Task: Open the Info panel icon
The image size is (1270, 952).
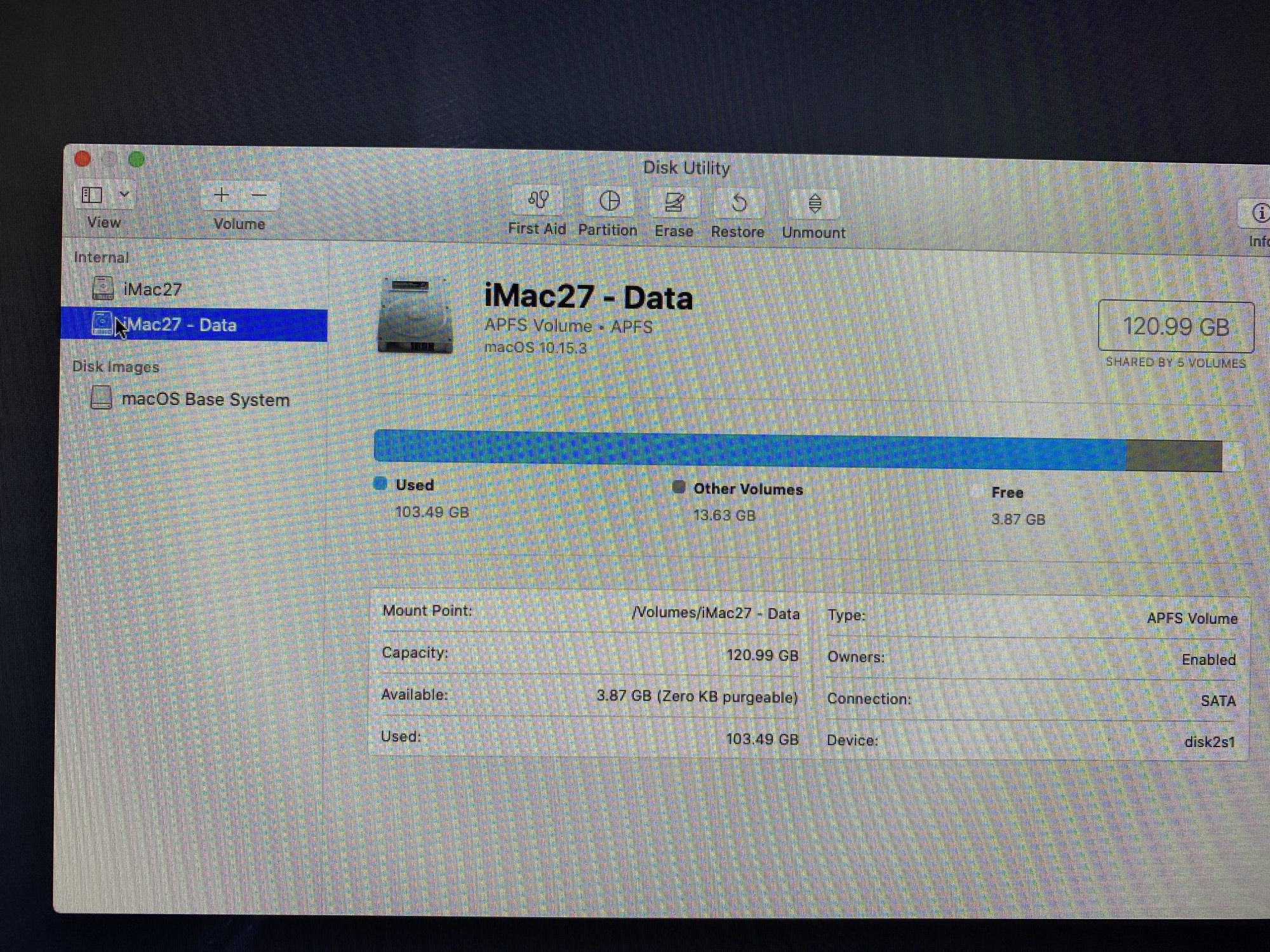Action: pos(1260,213)
